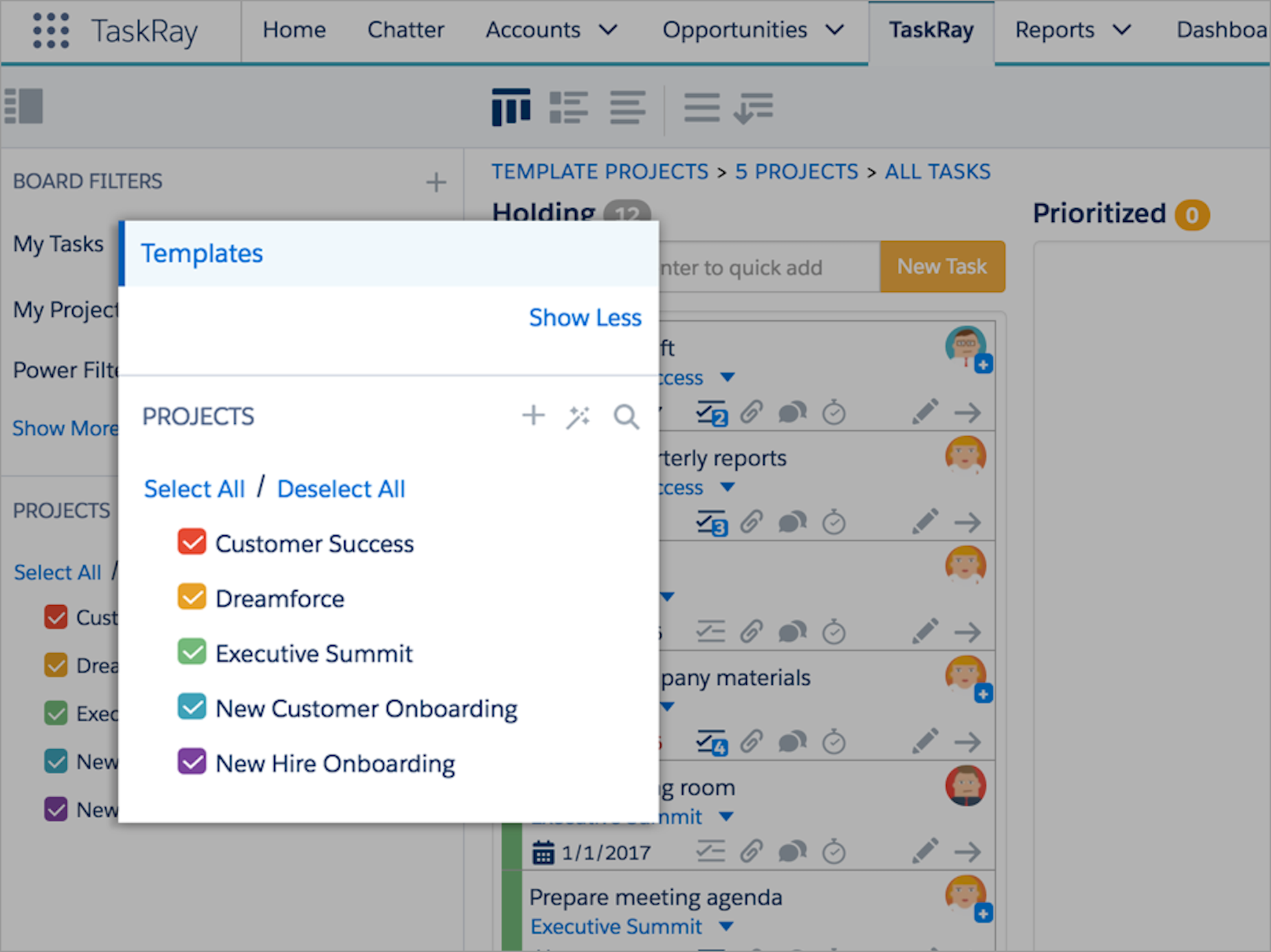The height and width of the screenshot is (952, 1271).
Task: Open the Dashboards tab
Action: pyautogui.click(x=1222, y=30)
